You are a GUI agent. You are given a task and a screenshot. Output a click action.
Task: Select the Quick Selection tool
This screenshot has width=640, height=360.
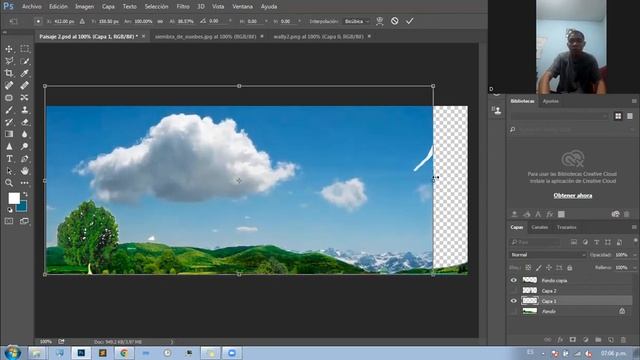point(24,61)
